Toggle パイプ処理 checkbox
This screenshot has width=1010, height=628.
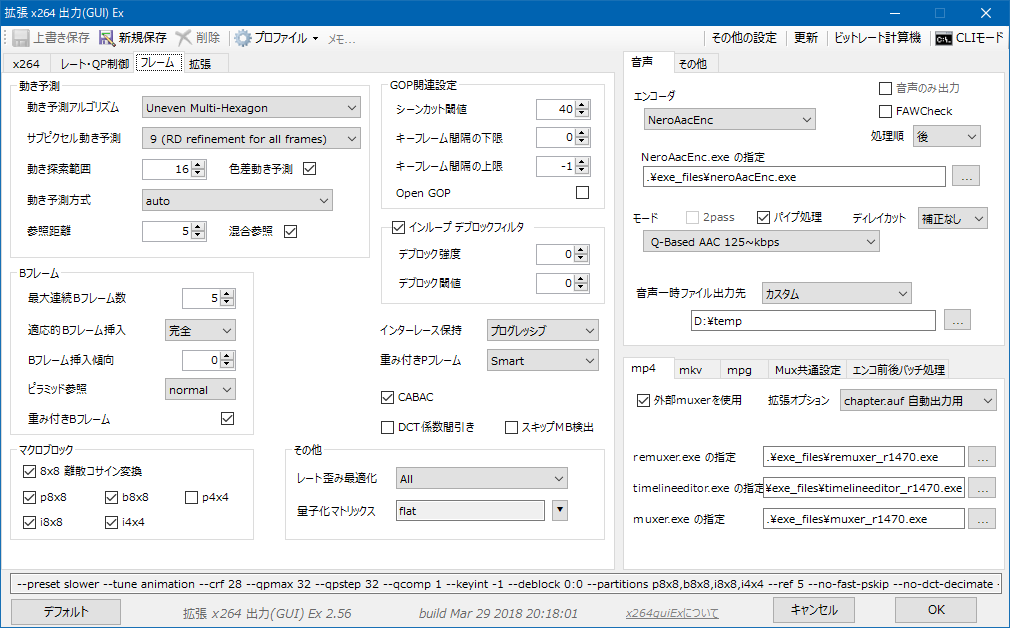[763, 217]
